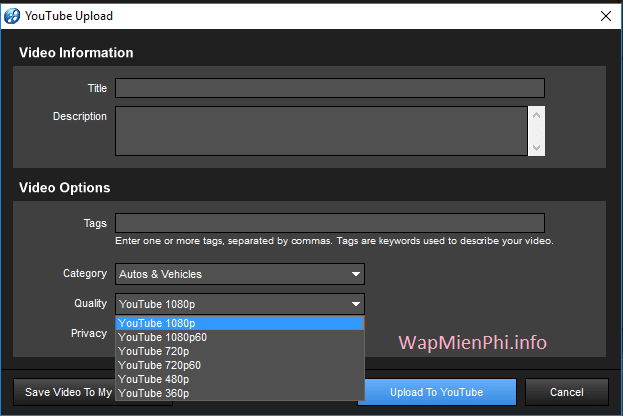Click the Save Video To My button
The height and width of the screenshot is (416, 623).
[x=64, y=392]
